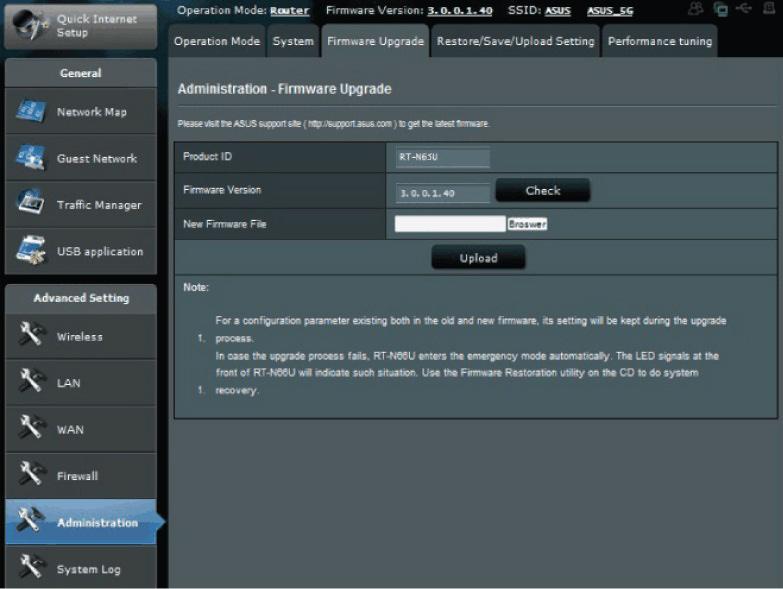Click the Upload button
The width and height of the screenshot is (783, 589).
click(478, 258)
